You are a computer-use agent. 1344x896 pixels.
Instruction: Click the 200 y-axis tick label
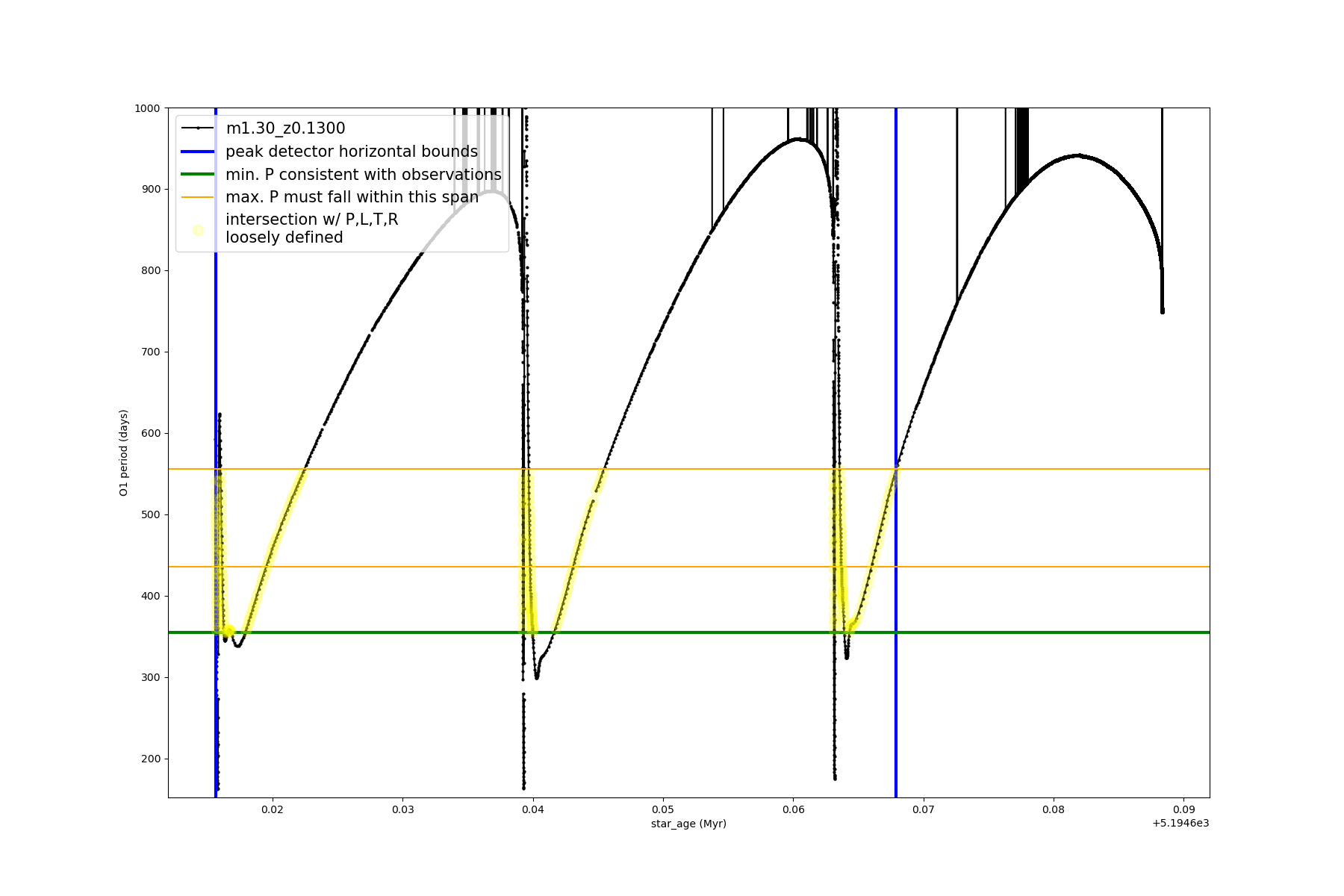[x=150, y=759]
